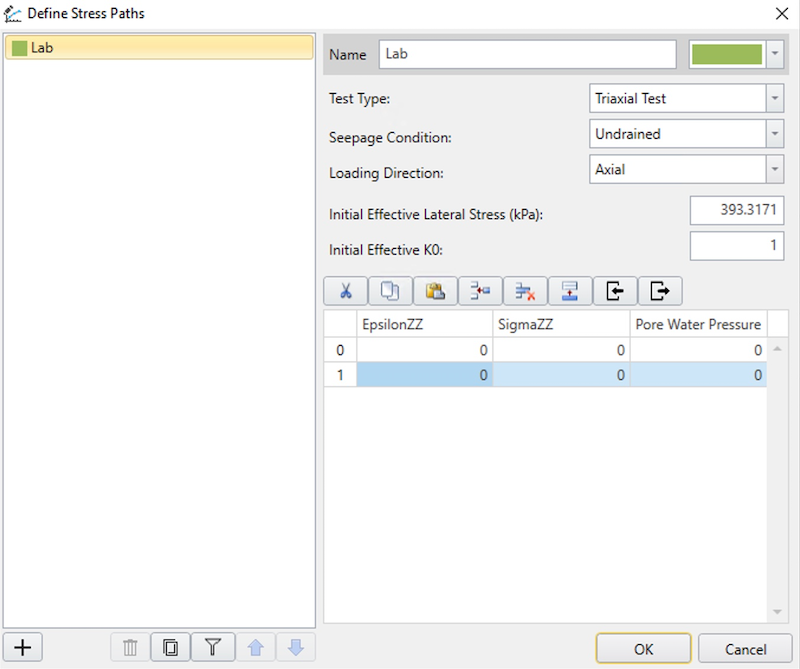Click the Filter icon at the bottom
This screenshot has height=669, width=800.
click(x=213, y=647)
